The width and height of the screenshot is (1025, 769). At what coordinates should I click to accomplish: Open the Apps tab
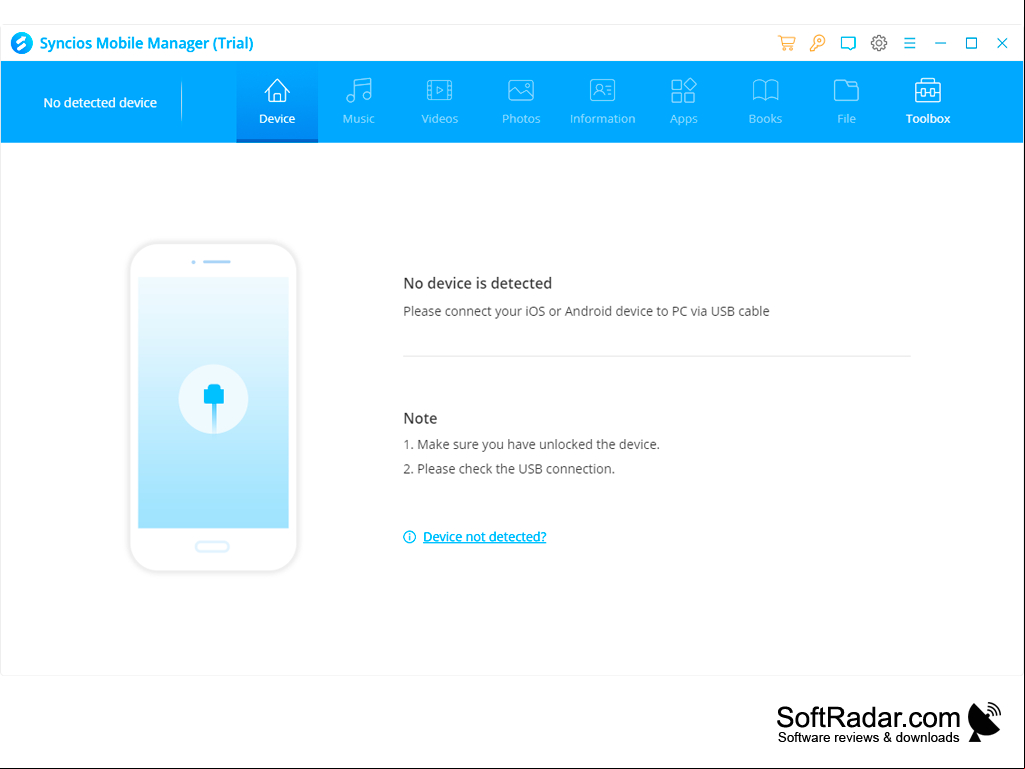684,102
